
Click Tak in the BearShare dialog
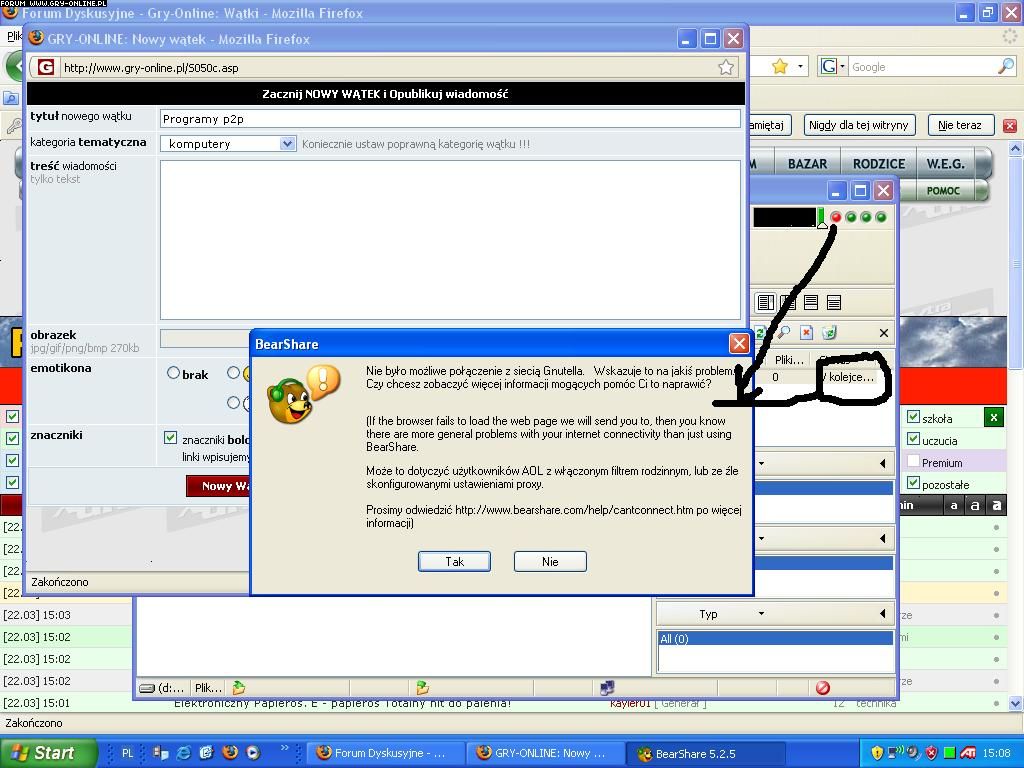point(454,562)
